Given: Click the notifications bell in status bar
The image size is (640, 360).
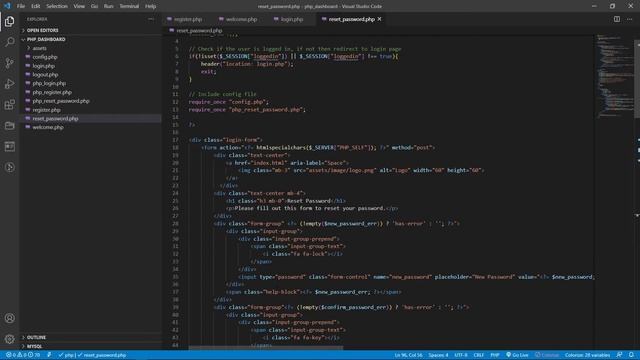Looking at the screenshot, I should pyautogui.click(x=631, y=355).
